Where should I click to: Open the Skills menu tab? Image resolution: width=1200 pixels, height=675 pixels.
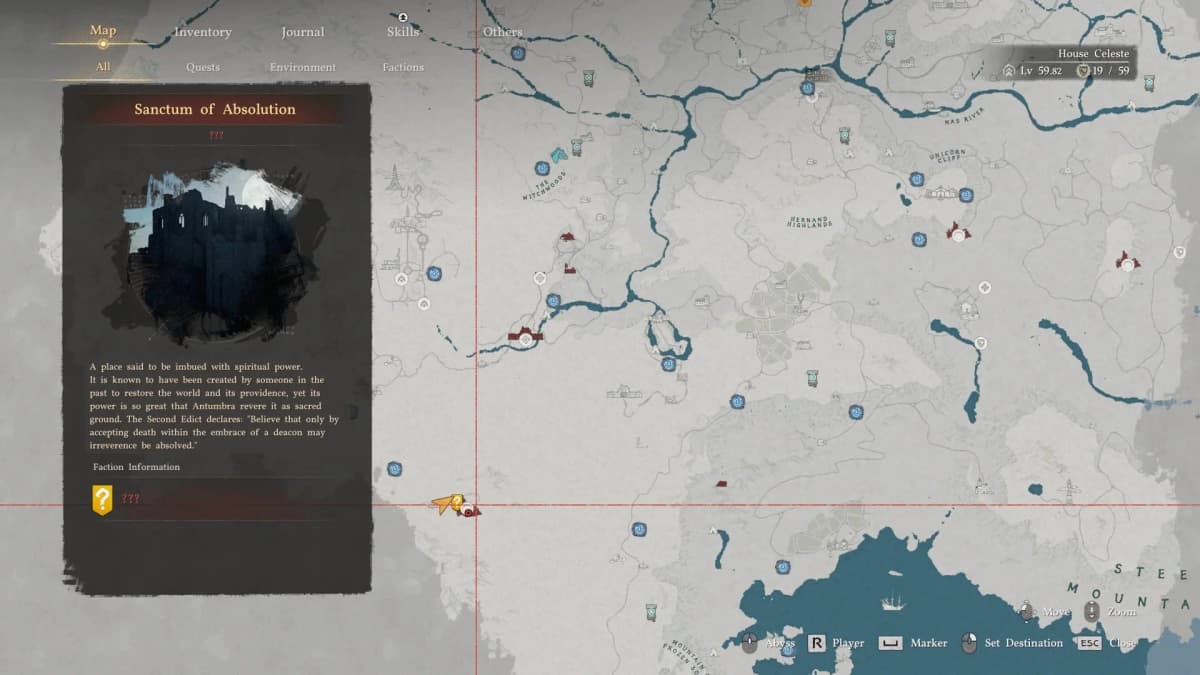point(402,32)
